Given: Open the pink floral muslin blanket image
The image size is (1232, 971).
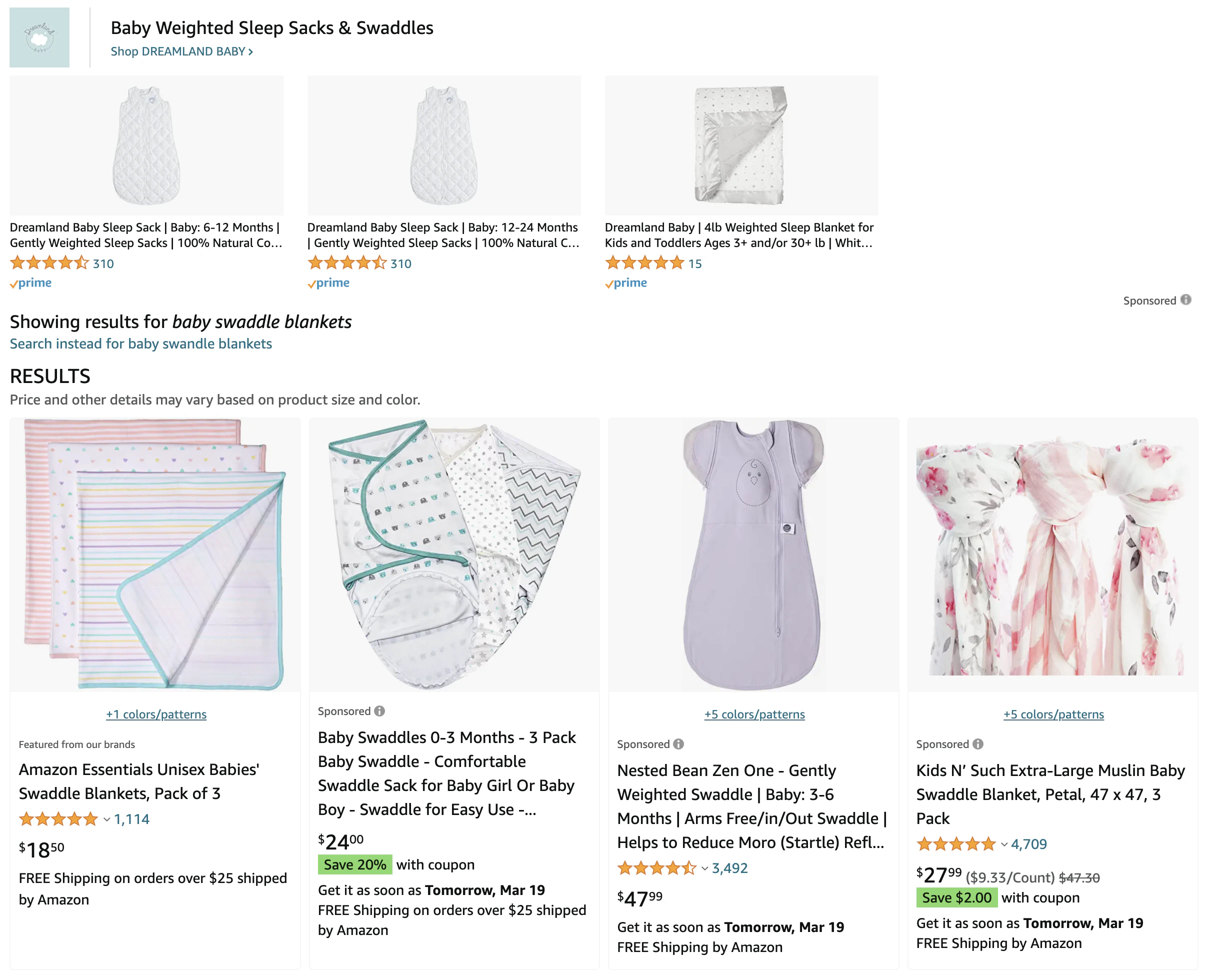Looking at the screenshot, I should (x=1053, y=555).
